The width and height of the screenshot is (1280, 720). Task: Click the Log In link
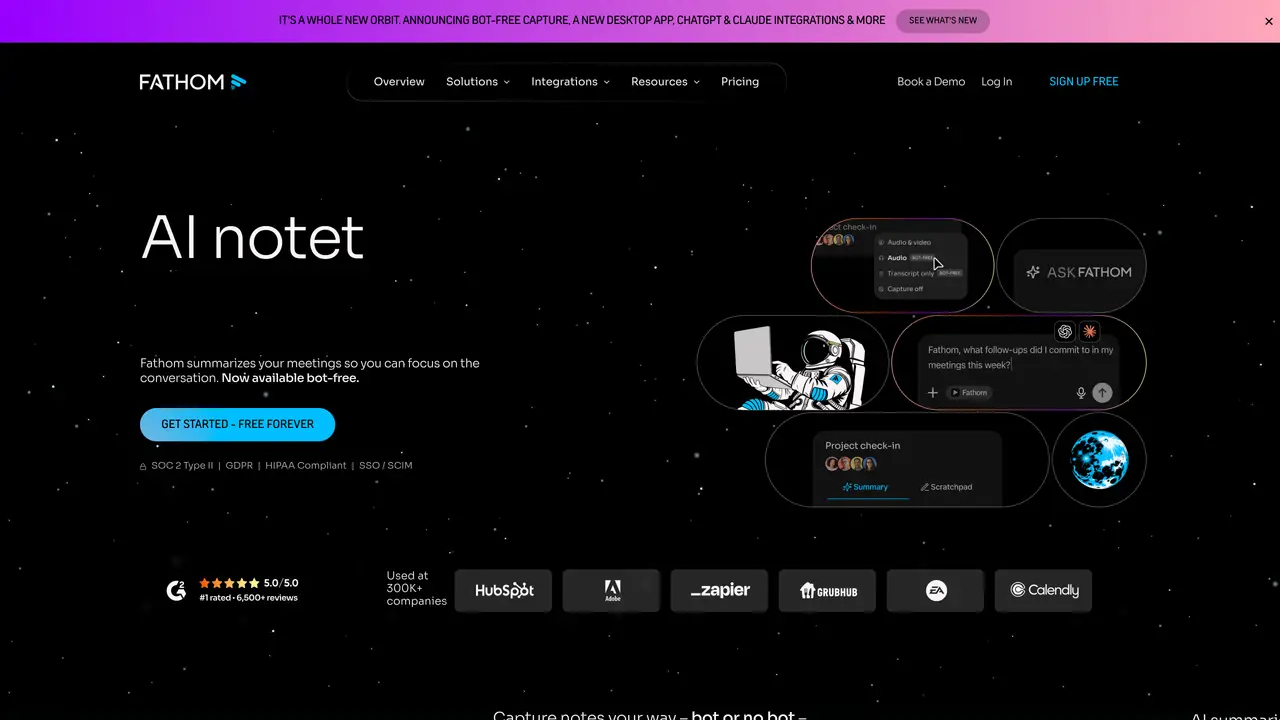[x=996, y=82]
